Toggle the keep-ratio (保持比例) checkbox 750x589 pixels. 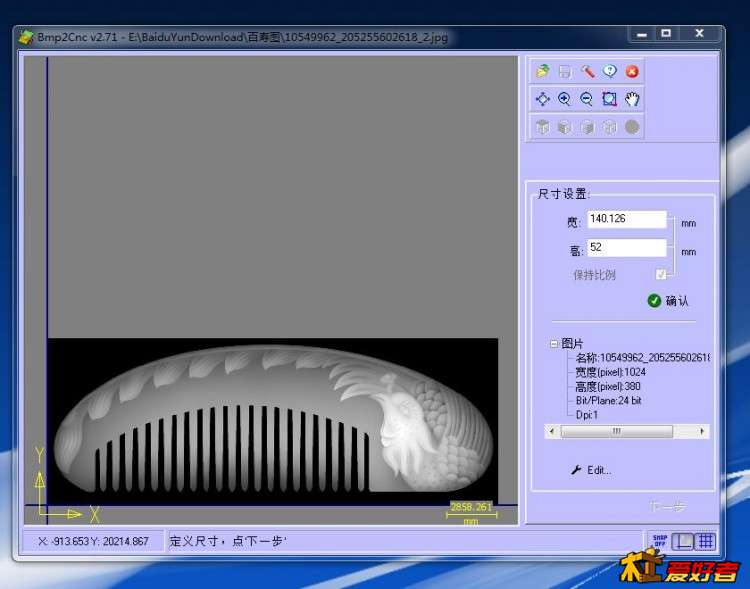[661, 274]
